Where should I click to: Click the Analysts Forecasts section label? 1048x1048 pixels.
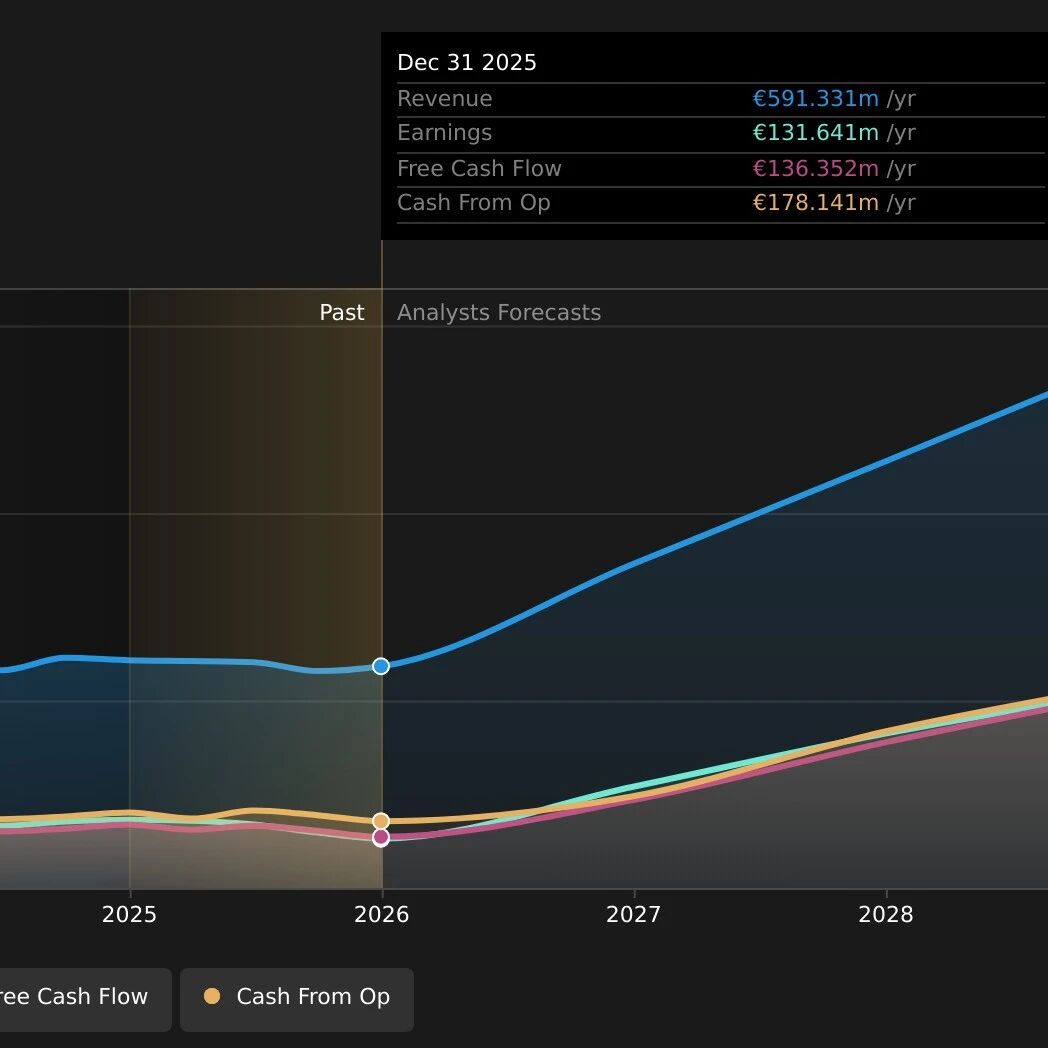[499, 313]
